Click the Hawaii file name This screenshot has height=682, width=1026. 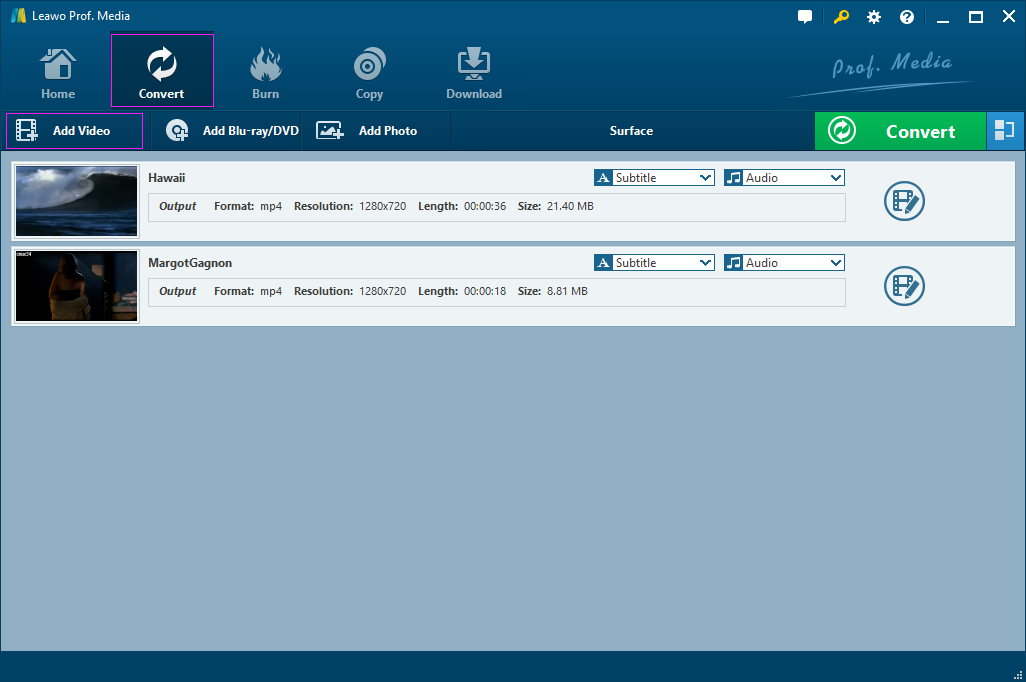(x=167, y=178)
